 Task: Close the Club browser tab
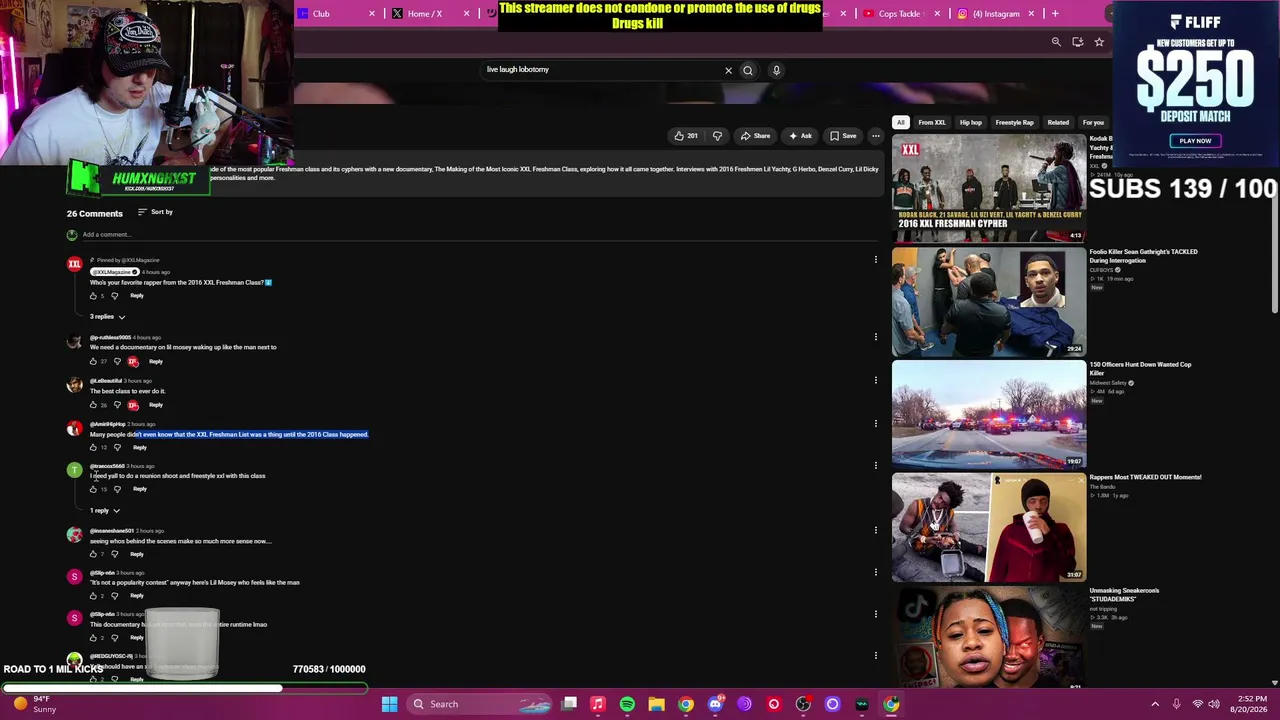[372, 14]
